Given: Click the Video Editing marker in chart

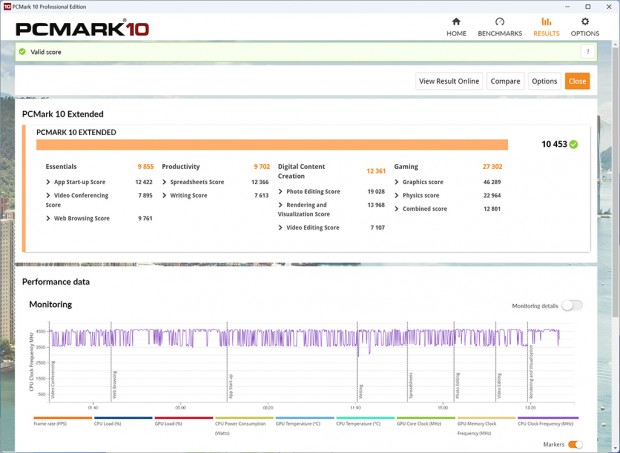Looking at the screenshot, I should [499, 385].
